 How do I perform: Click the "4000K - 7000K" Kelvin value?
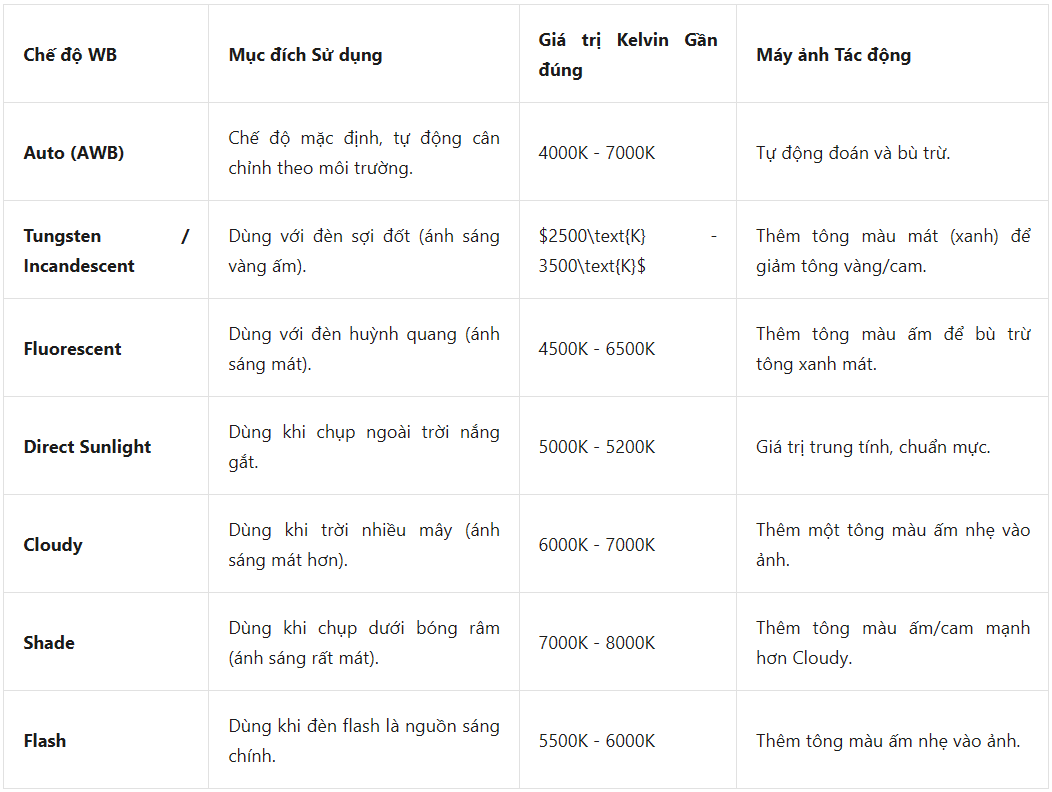pos(596,153)
